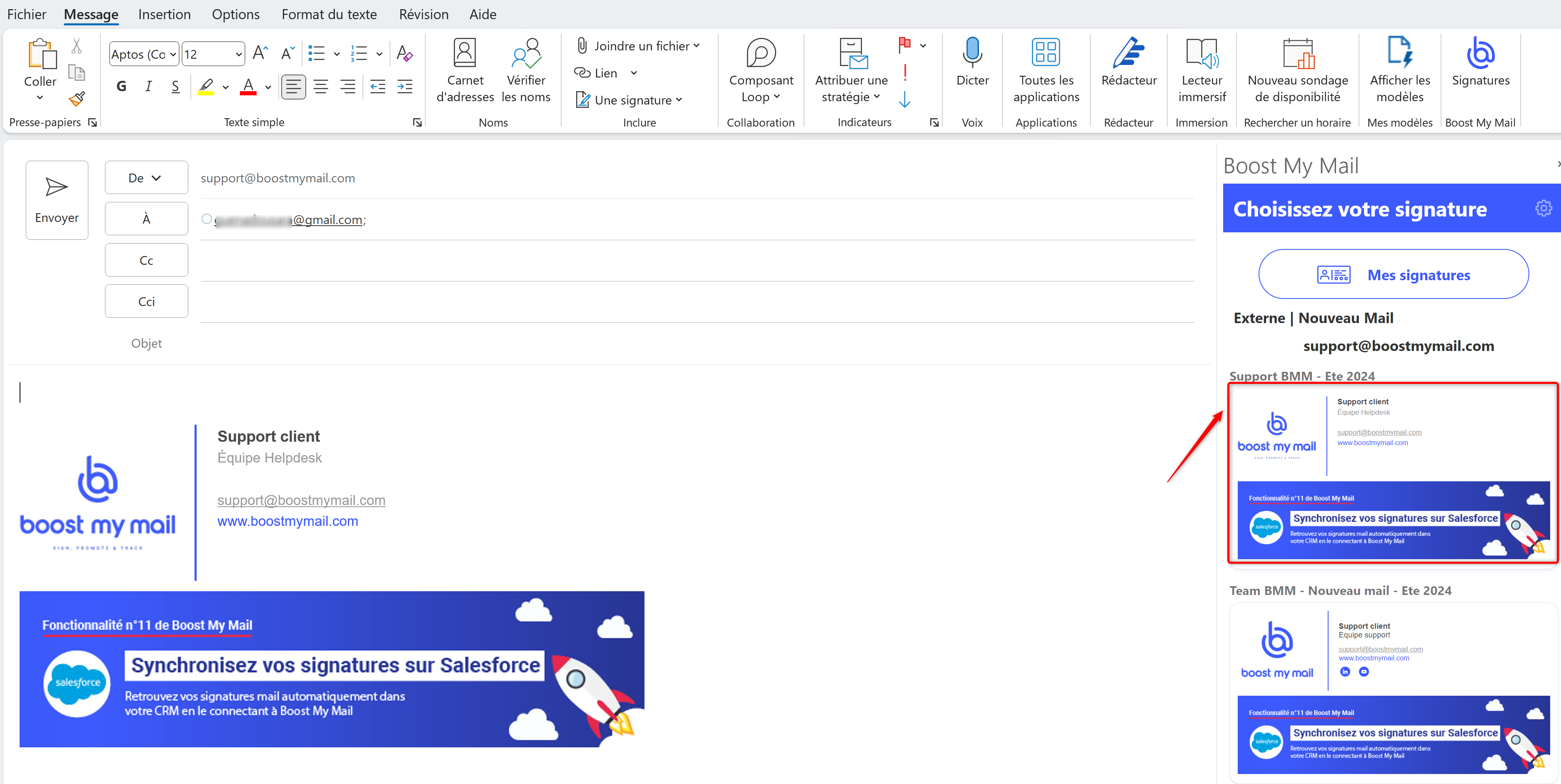Viewport: 1561px width, 784px height.
Task: Open Texte simple dialog launcher
Action: coord(417,122)
